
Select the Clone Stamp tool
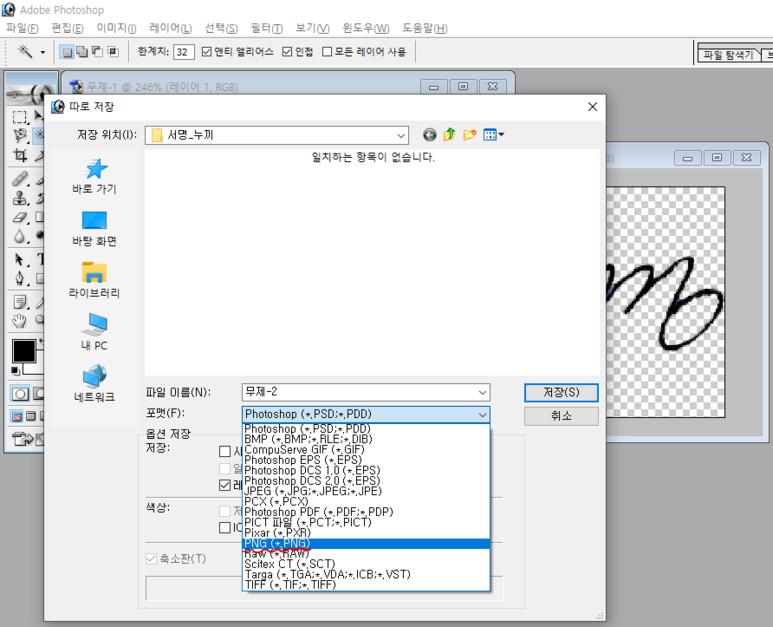[20, 198]
